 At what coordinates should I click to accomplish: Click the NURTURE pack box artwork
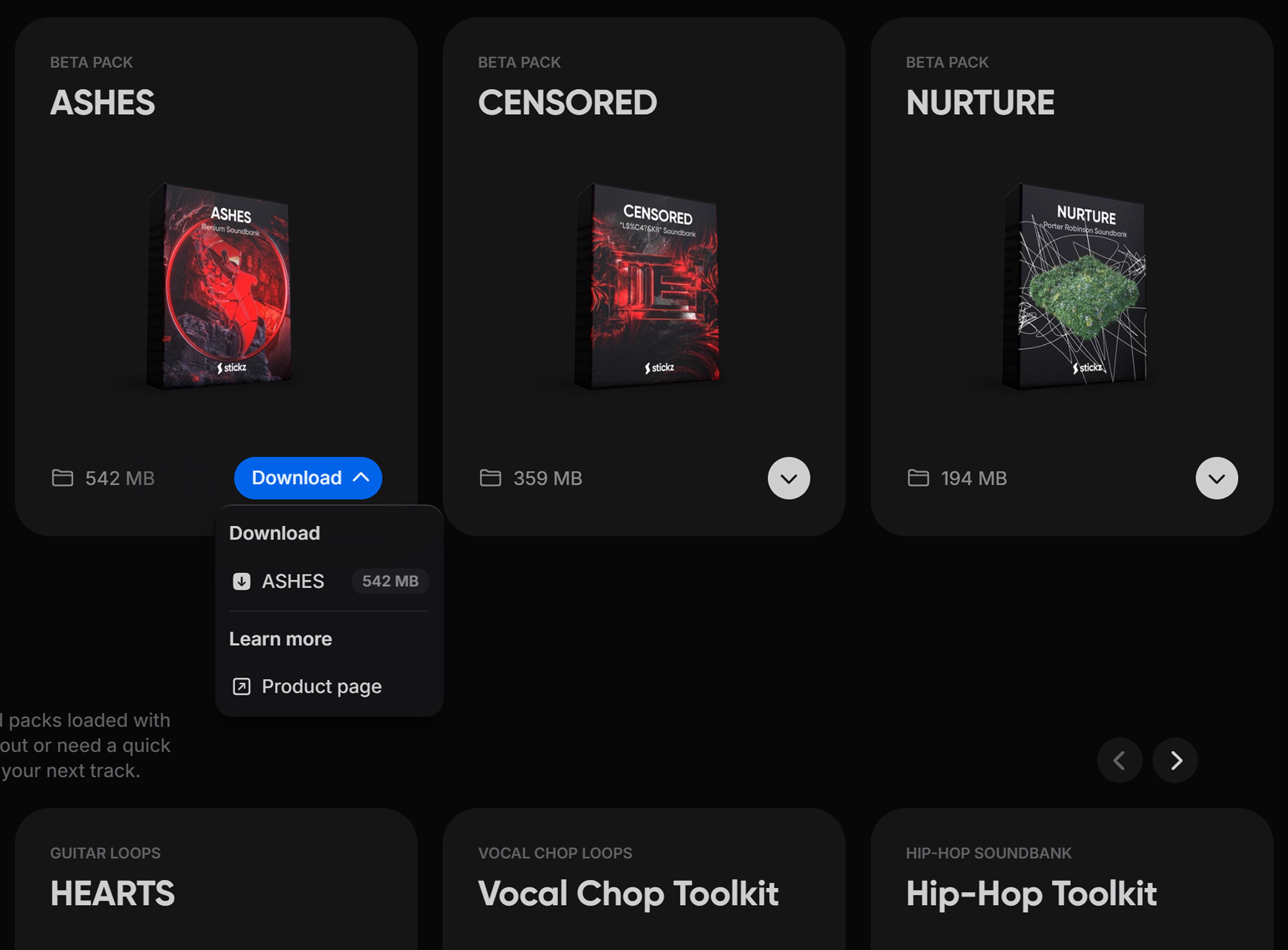click(x=1075, y=286)
